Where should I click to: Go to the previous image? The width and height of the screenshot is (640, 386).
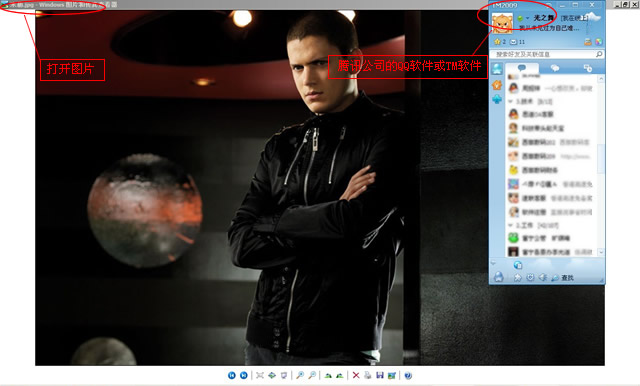tap(231, 375)
